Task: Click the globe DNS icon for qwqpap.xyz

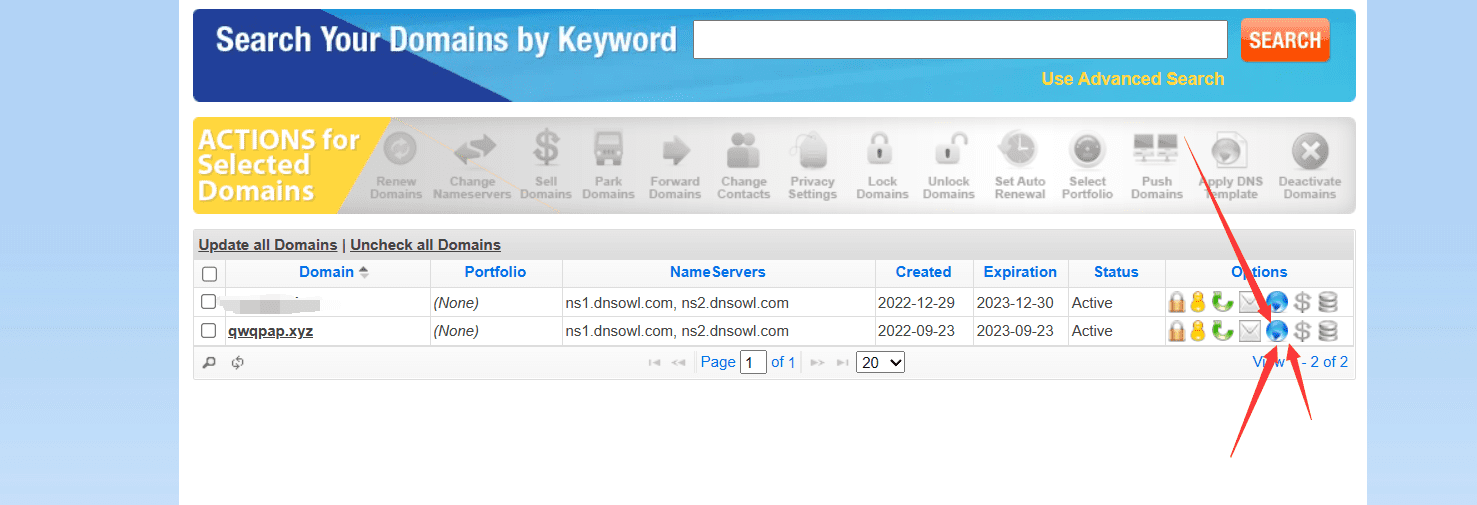Action: coord(1276,331)
